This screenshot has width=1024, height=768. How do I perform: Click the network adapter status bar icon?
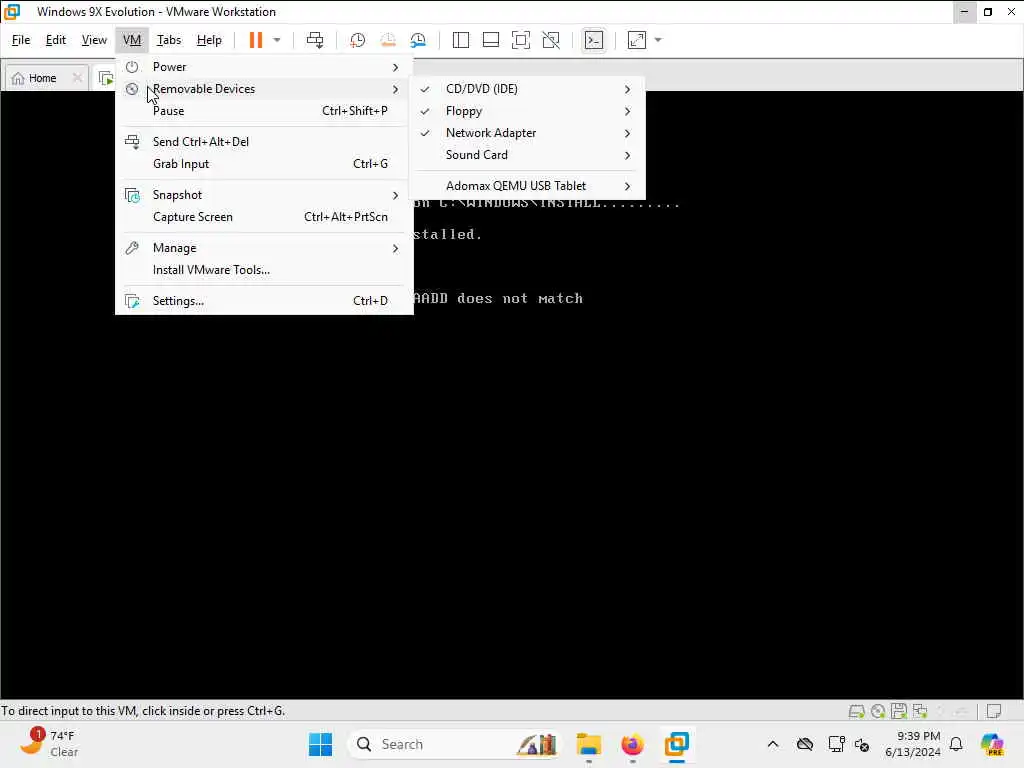coord(920,711)
